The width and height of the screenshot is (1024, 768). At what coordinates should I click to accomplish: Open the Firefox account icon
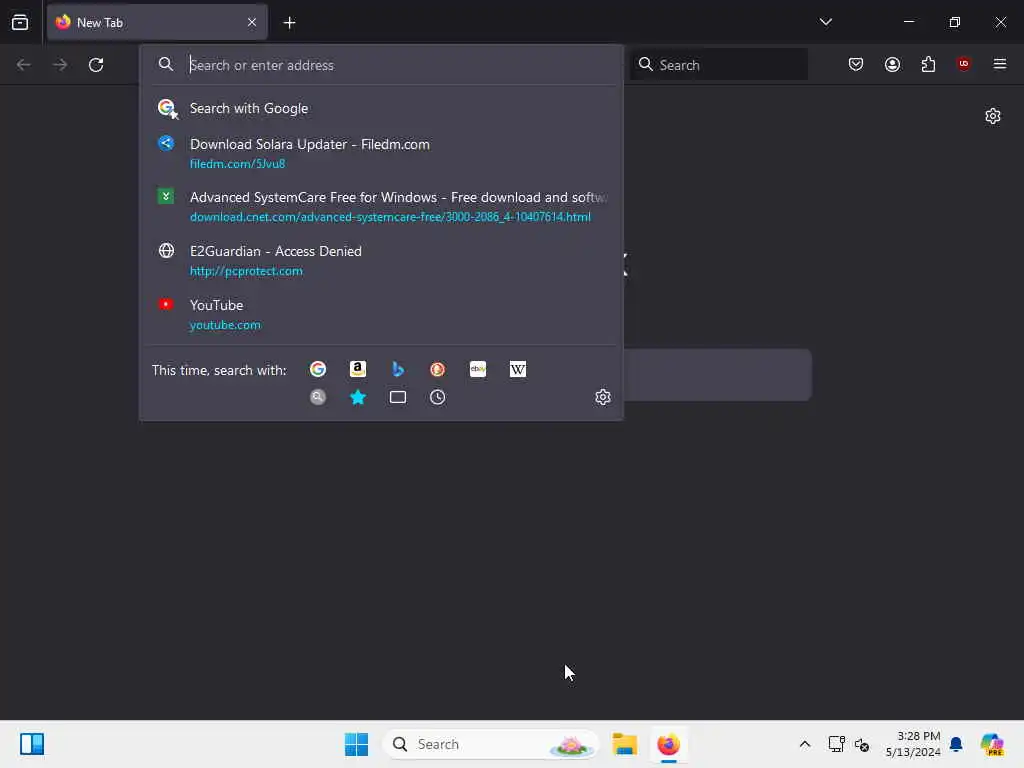pyautogui.click(x=892, y=64)
